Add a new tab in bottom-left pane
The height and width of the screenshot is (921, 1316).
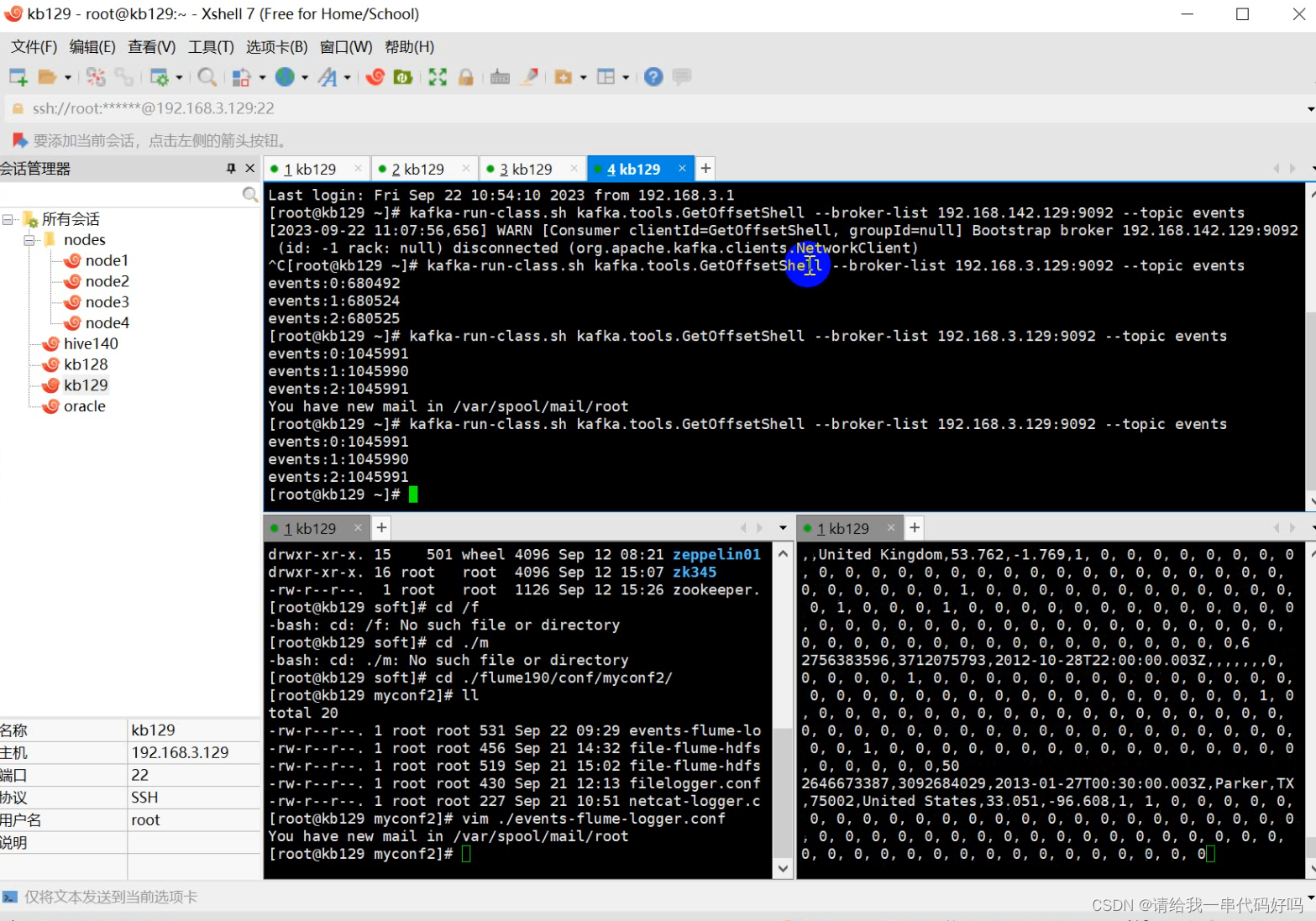(381, 527)
